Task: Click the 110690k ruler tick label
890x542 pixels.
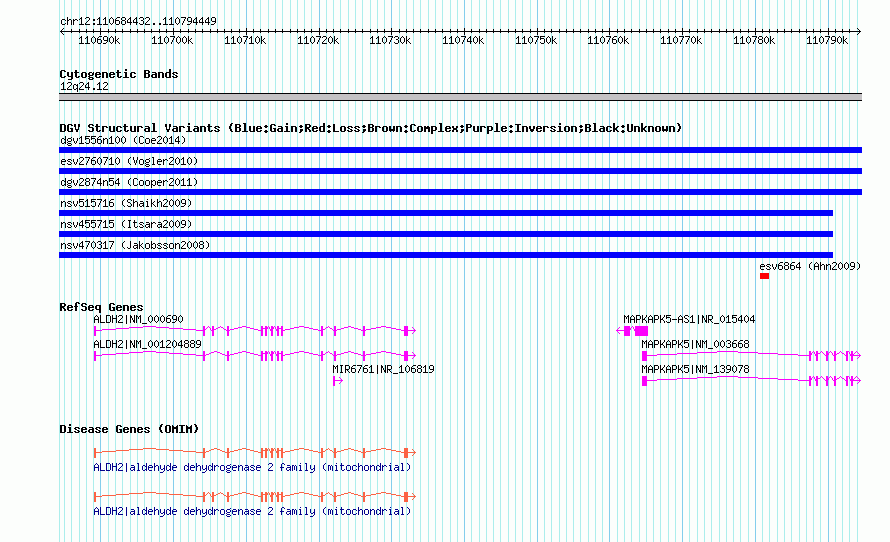Action: [99, 41]
